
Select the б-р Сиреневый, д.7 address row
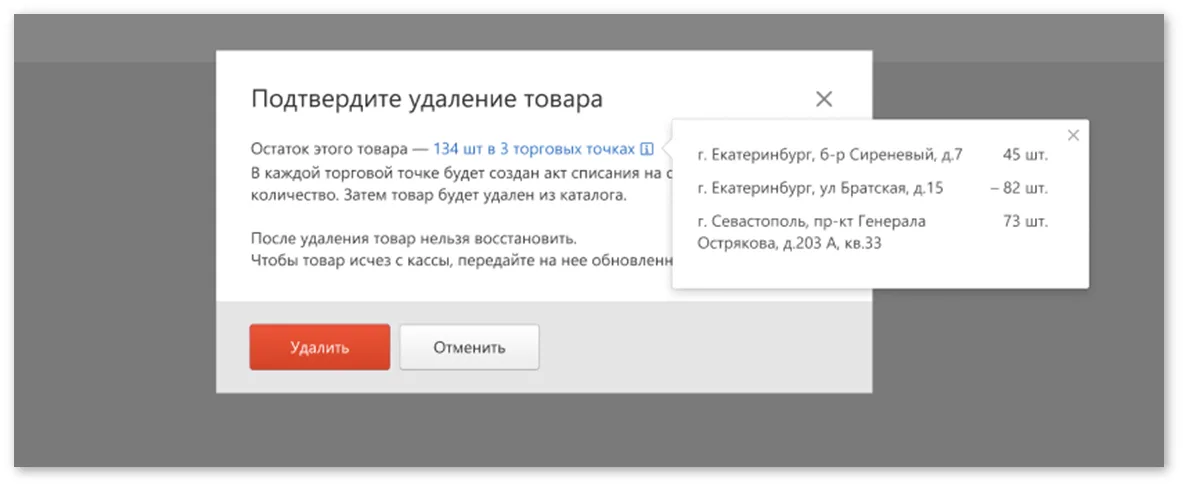[x=872, y=155]
